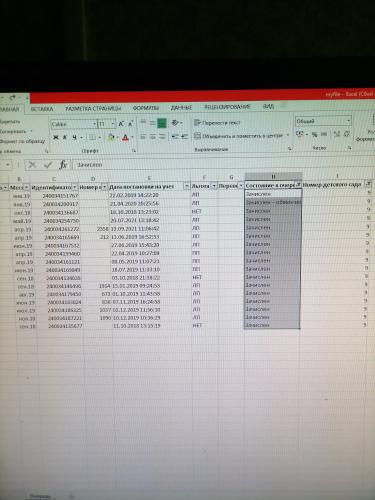
Task: Switch to the ВСТАВКА tab
Action: 42,109
